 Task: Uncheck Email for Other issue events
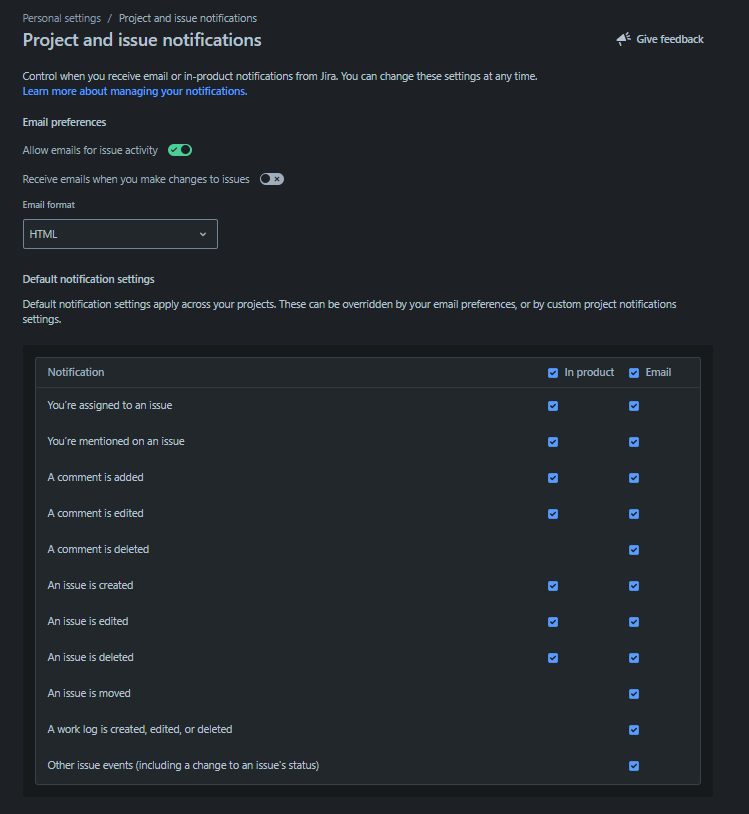point(634,766)
